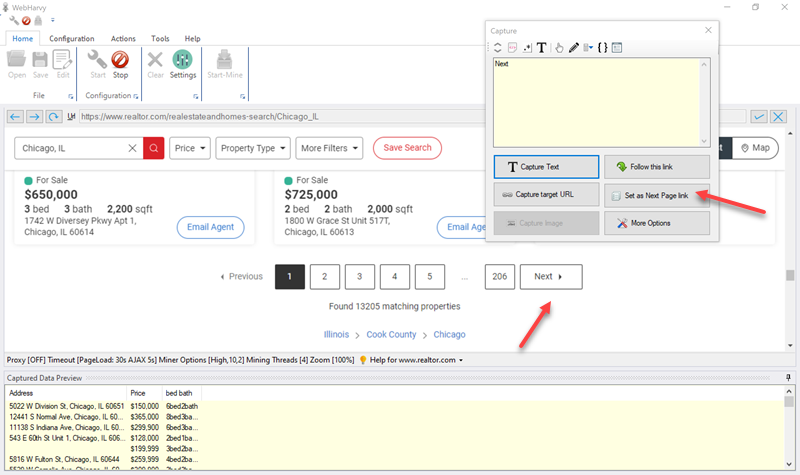This screenshot has width=800, height=475.
Task: Click the curly braces icon in Capture toolbar
Action: (x=602, y=47)
